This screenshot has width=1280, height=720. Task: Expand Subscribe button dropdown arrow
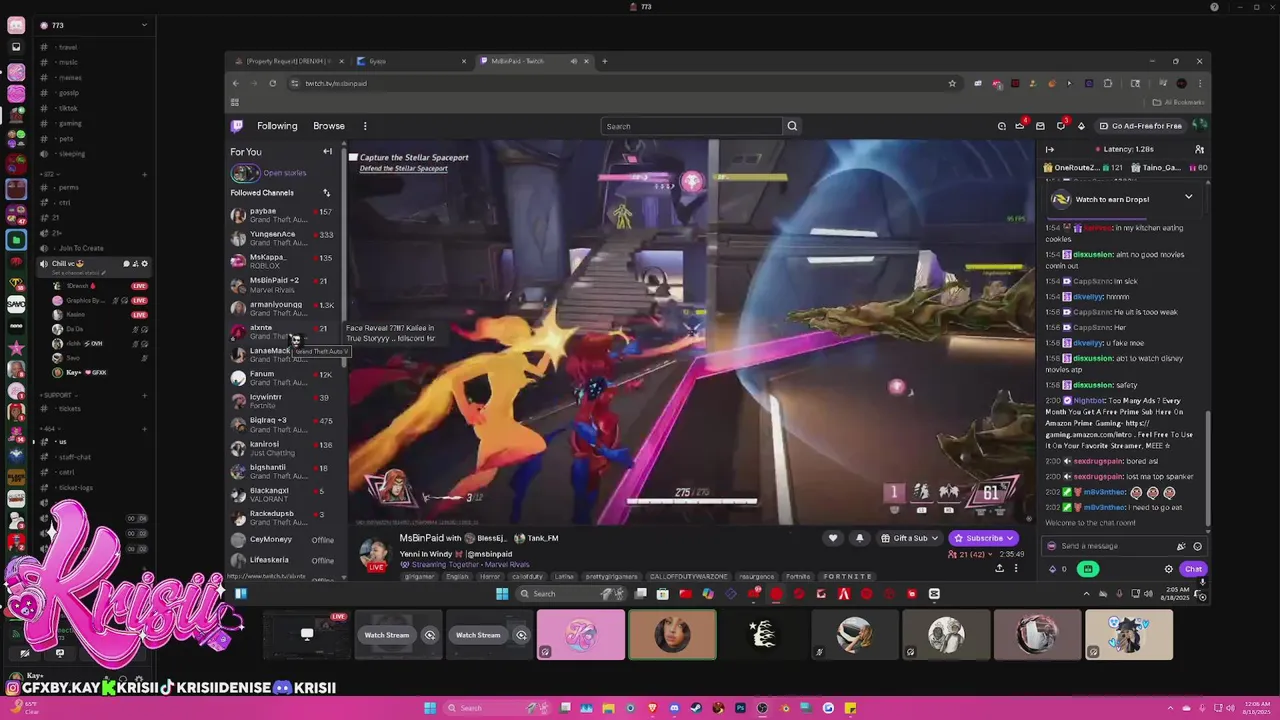click(x=1010, y=538)
